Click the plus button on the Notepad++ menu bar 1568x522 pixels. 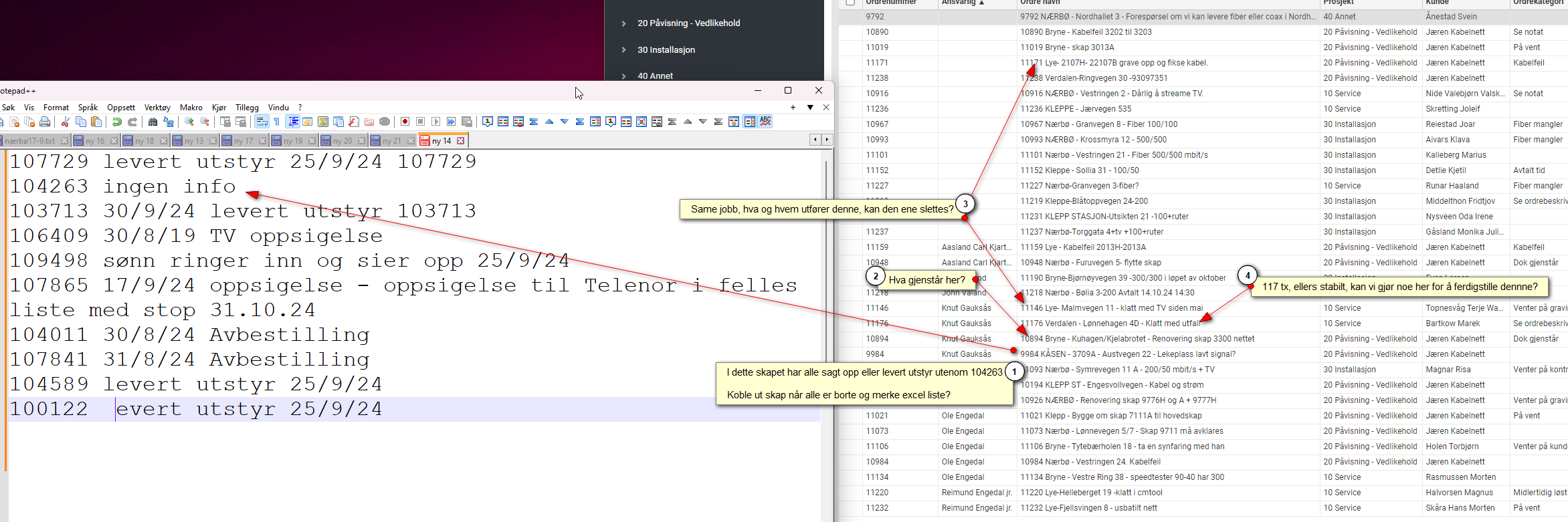tap(793, 108)
